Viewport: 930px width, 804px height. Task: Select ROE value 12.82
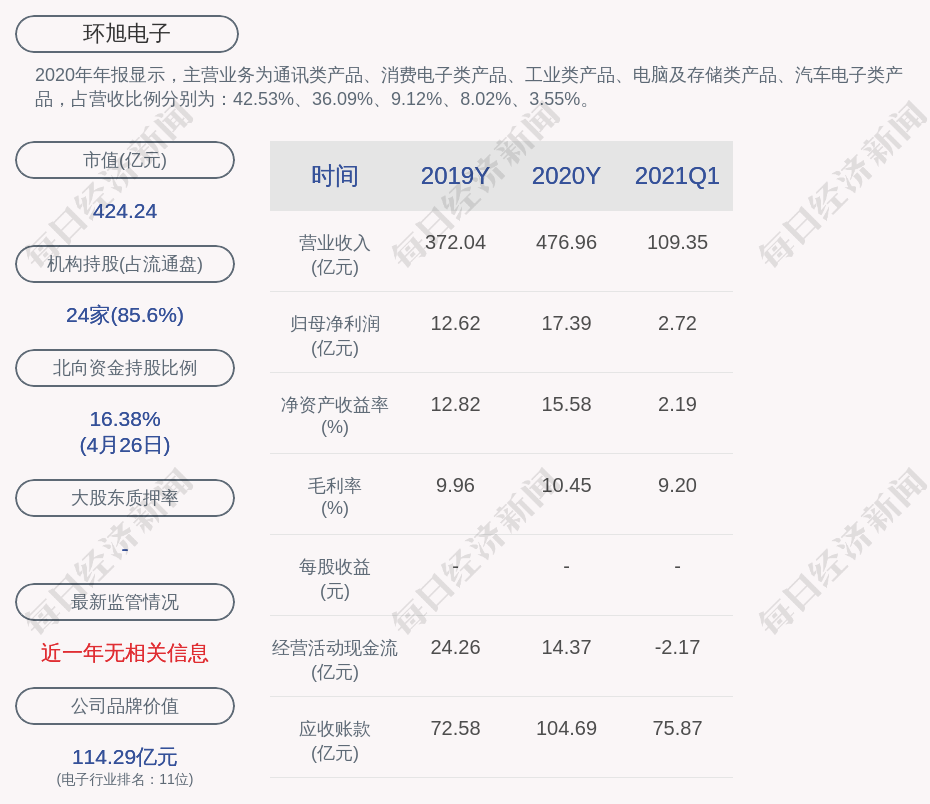(455, 404)
